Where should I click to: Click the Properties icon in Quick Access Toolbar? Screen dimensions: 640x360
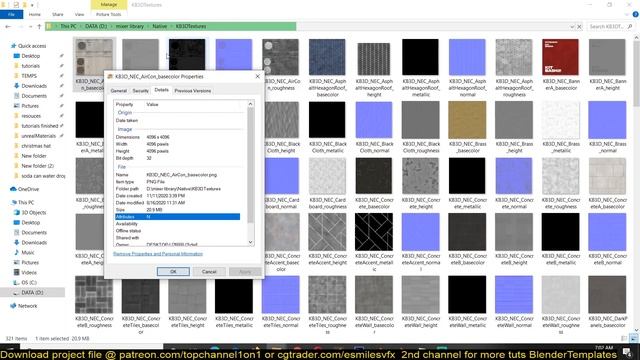[x=16, y=5]
